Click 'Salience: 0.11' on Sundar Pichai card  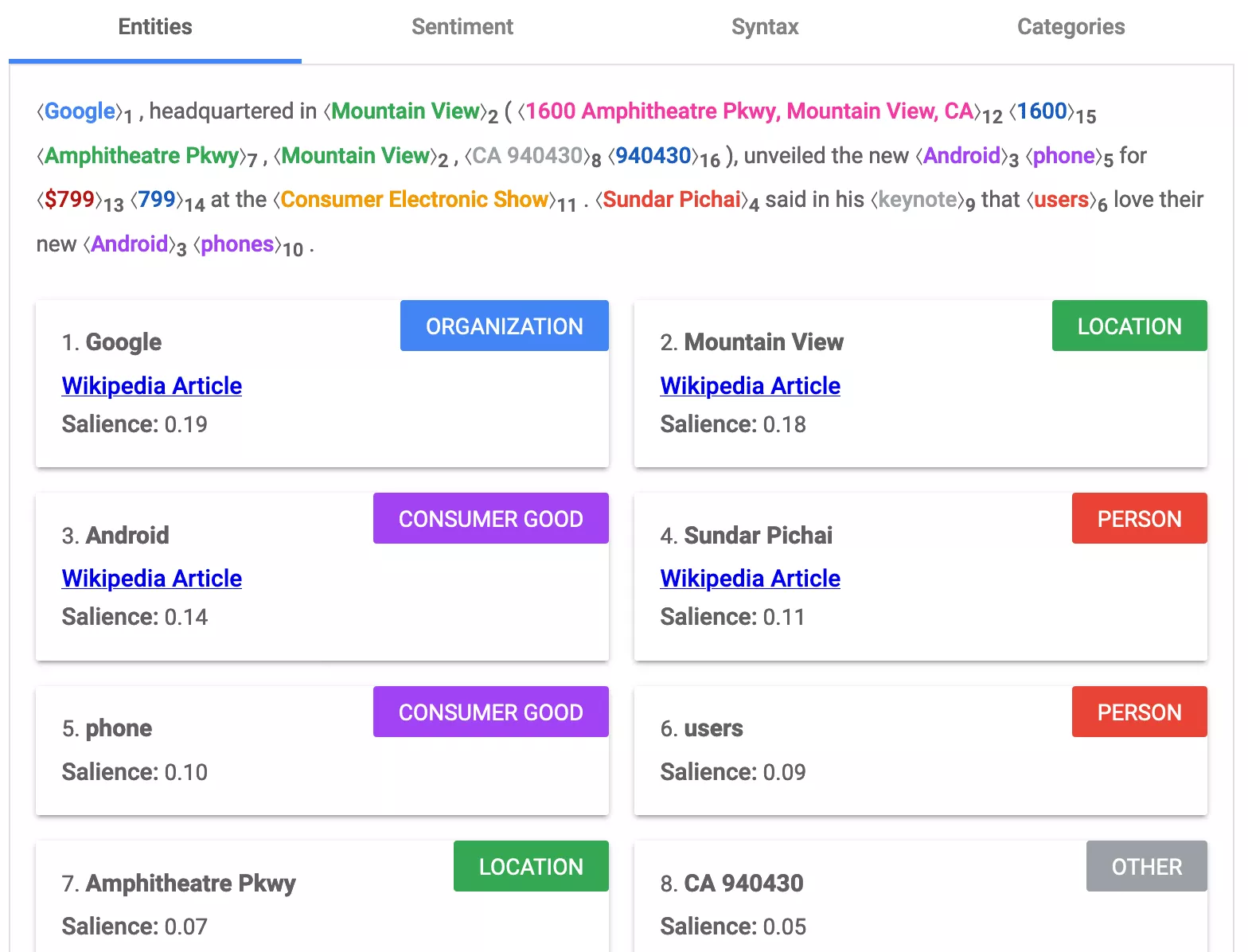[x=732, y=617]
